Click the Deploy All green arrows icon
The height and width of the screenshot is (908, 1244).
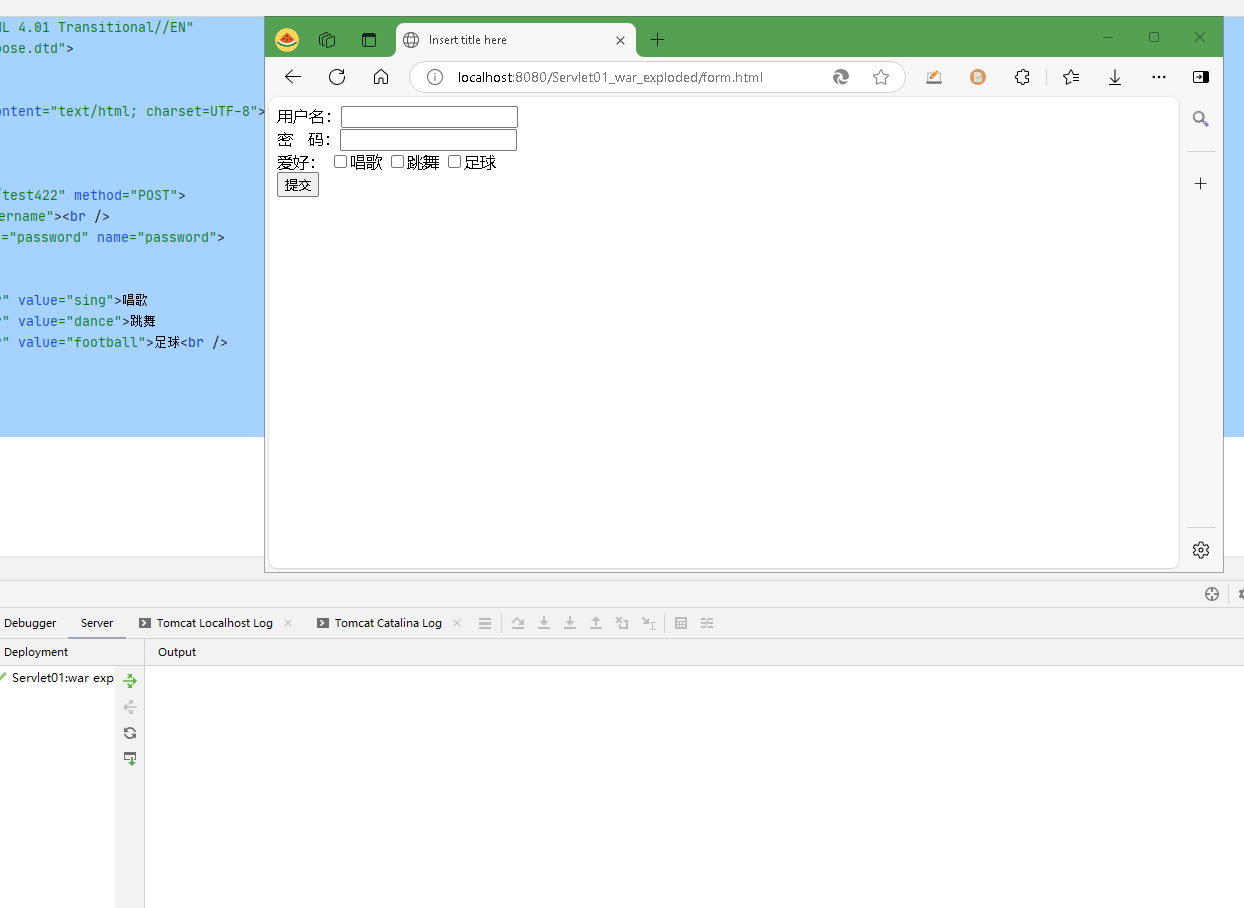[130, 681]
